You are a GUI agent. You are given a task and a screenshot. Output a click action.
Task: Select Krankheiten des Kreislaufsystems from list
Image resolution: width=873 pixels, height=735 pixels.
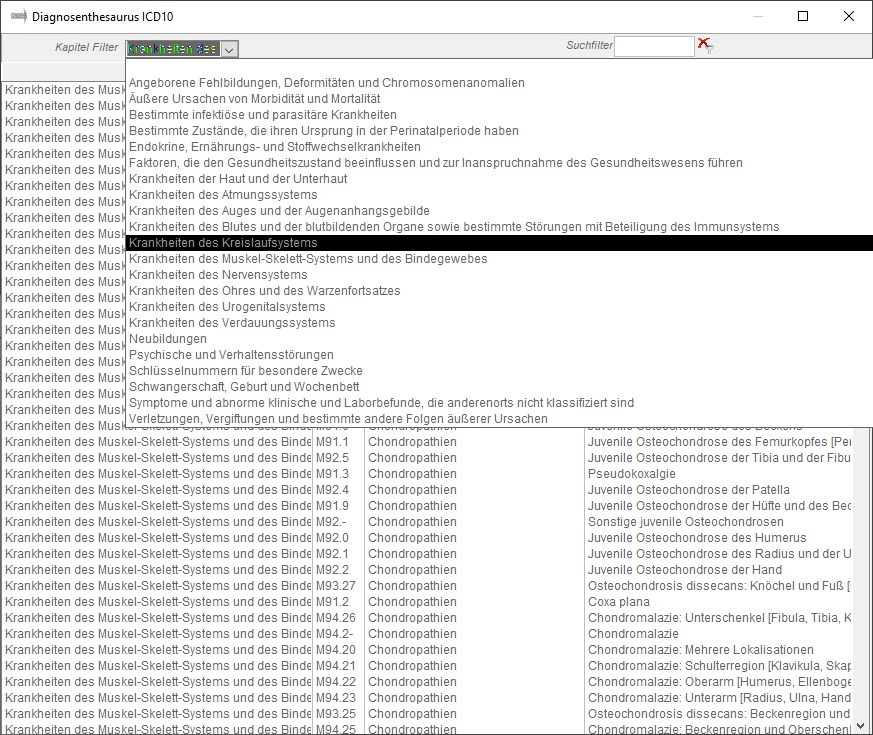(223, 243)
